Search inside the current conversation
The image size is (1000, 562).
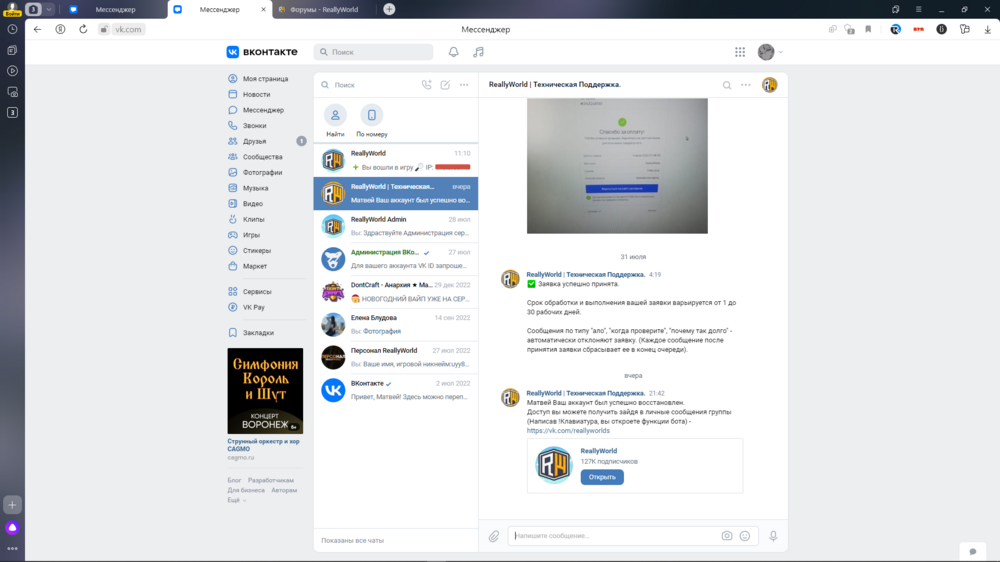(x=727, y=85)
